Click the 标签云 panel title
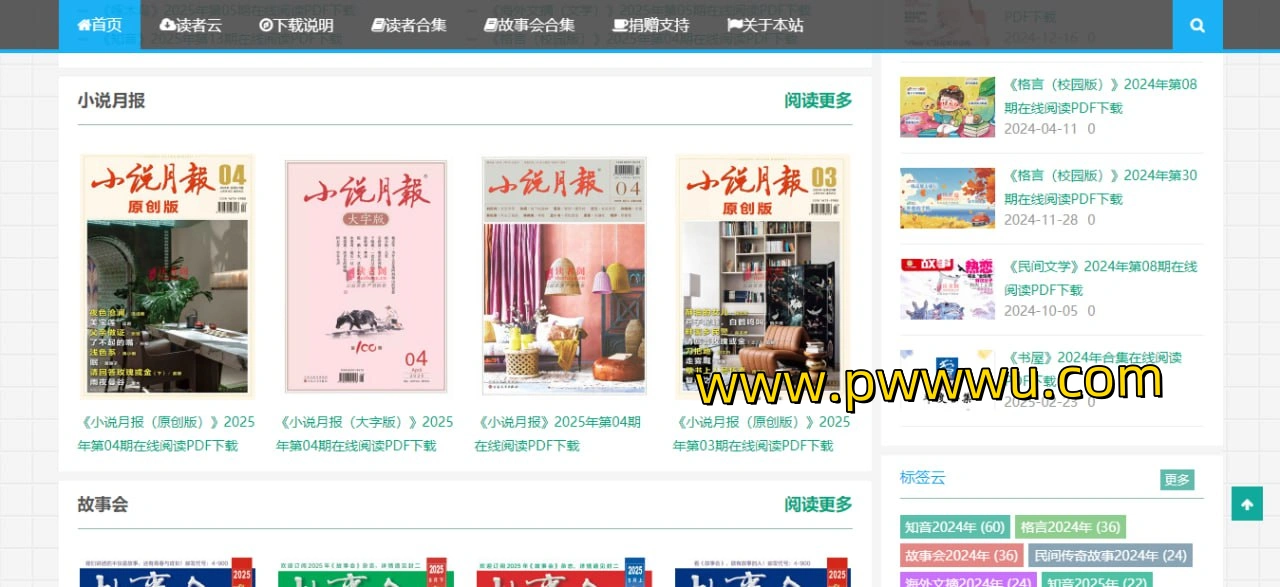 pyautogui.click(x=922, y=478)
